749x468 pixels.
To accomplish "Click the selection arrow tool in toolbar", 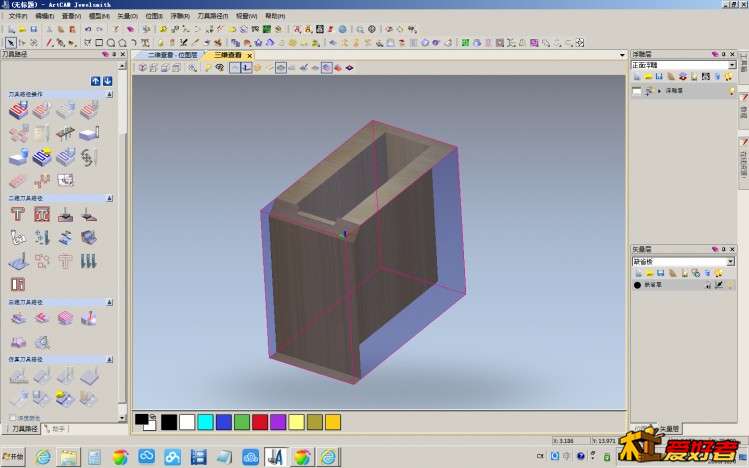I will [10, 43].
